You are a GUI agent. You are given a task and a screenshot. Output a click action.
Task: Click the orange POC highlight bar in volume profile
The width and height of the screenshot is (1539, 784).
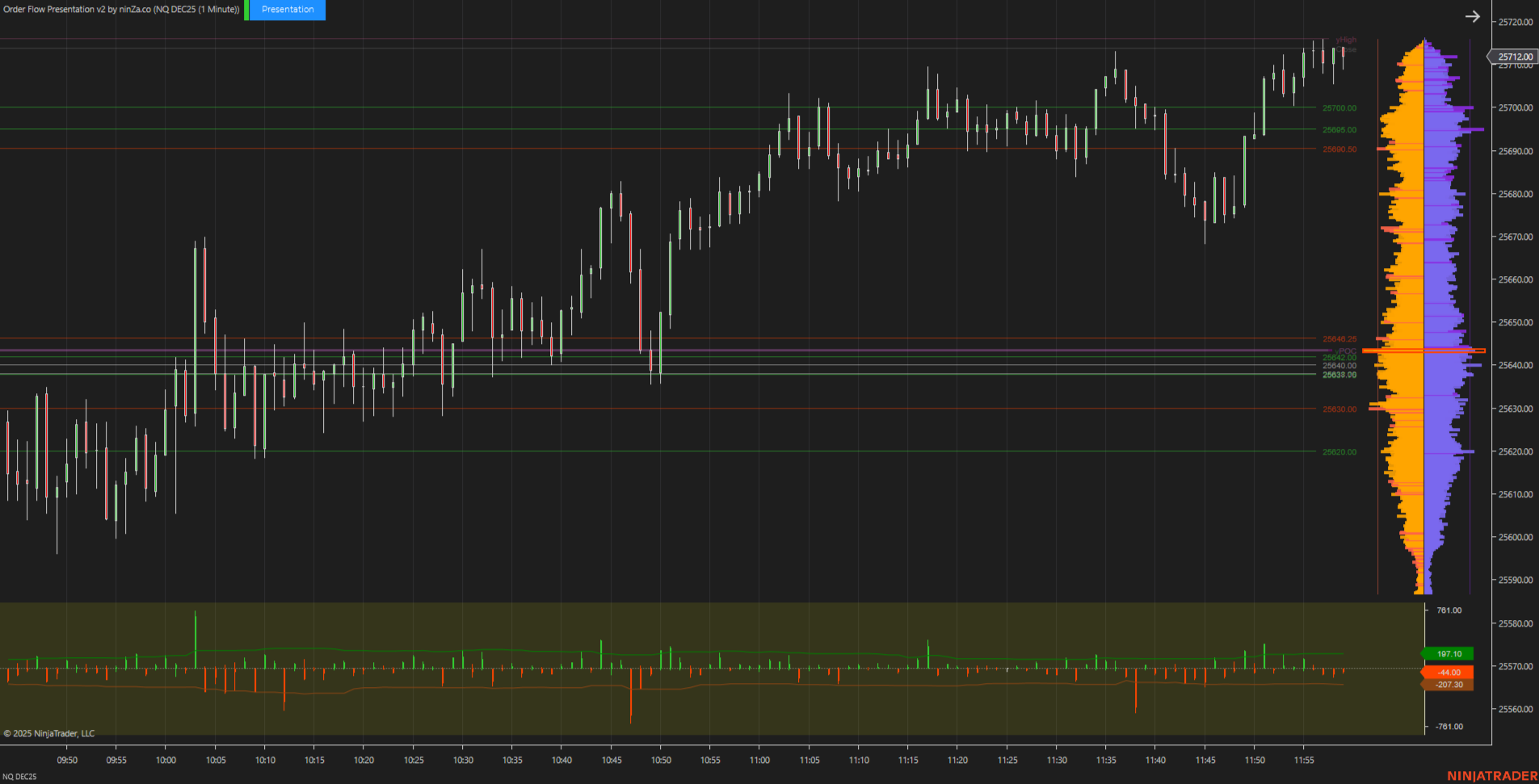point(1423,350)
